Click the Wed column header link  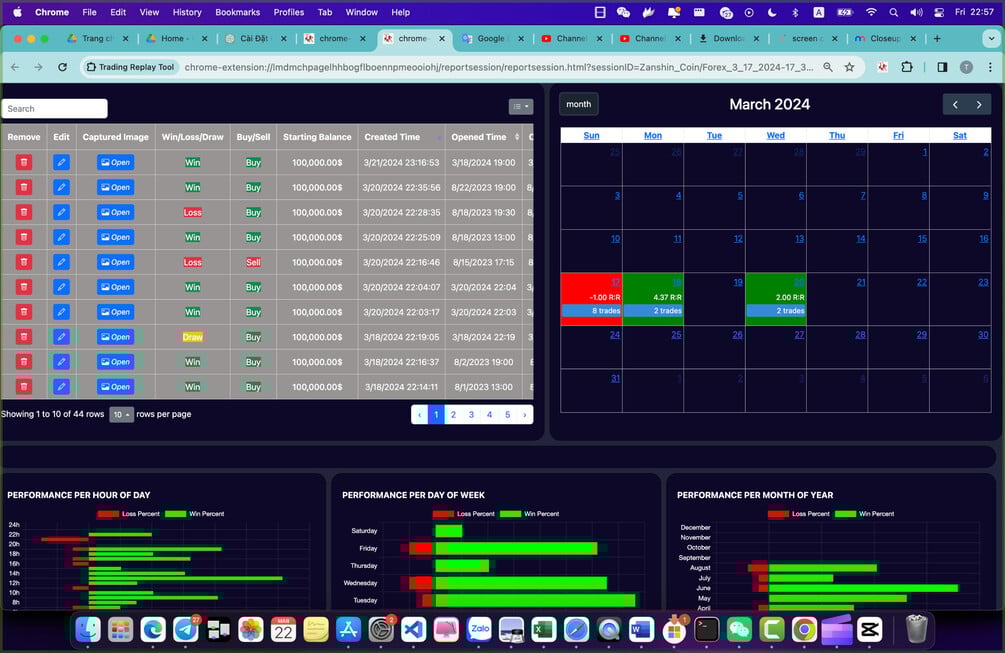pos(776,135)
